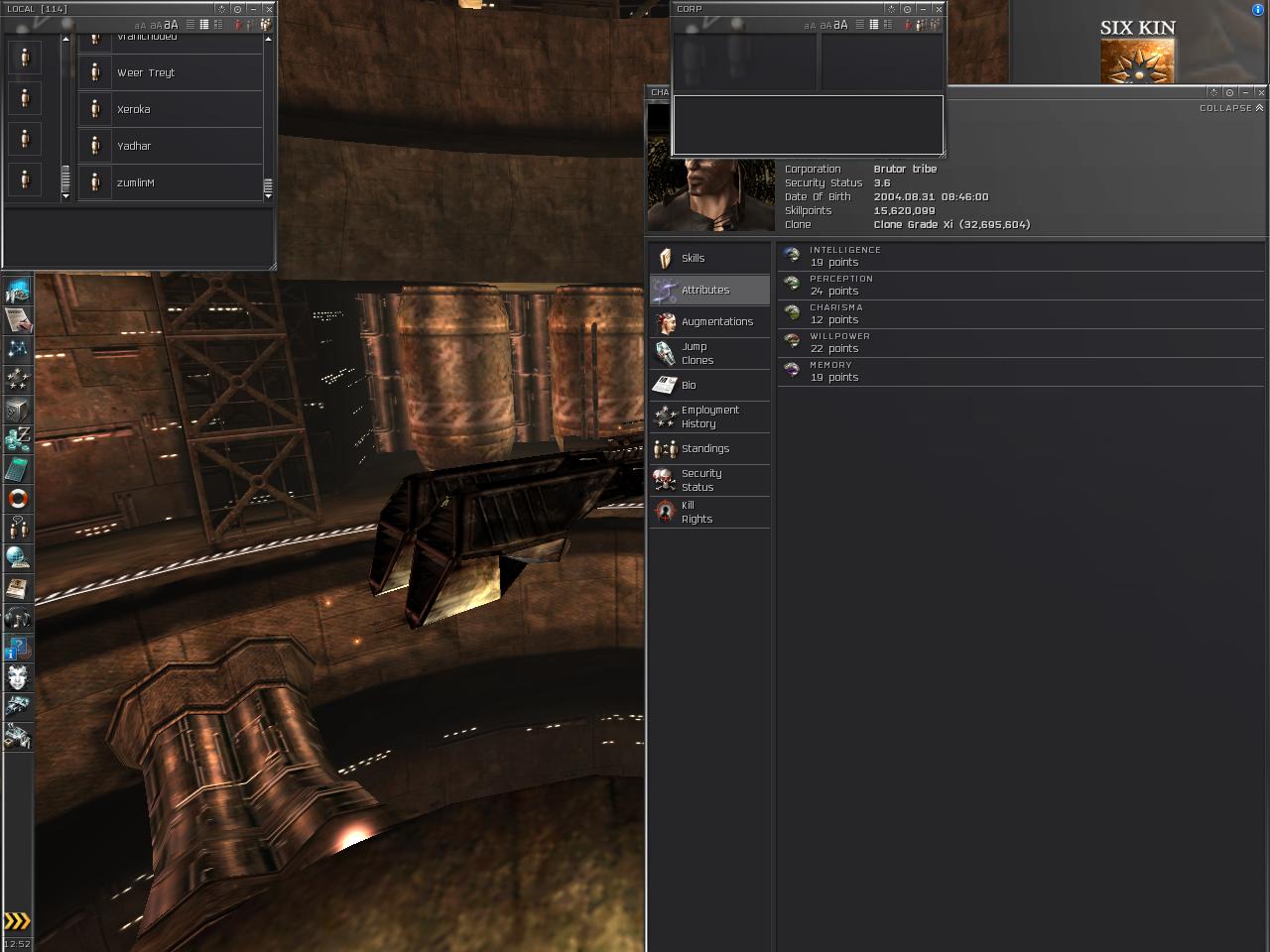Open the Kill Rights icon
Viewport: 1270px width, 952px height.
coord(665,512)
